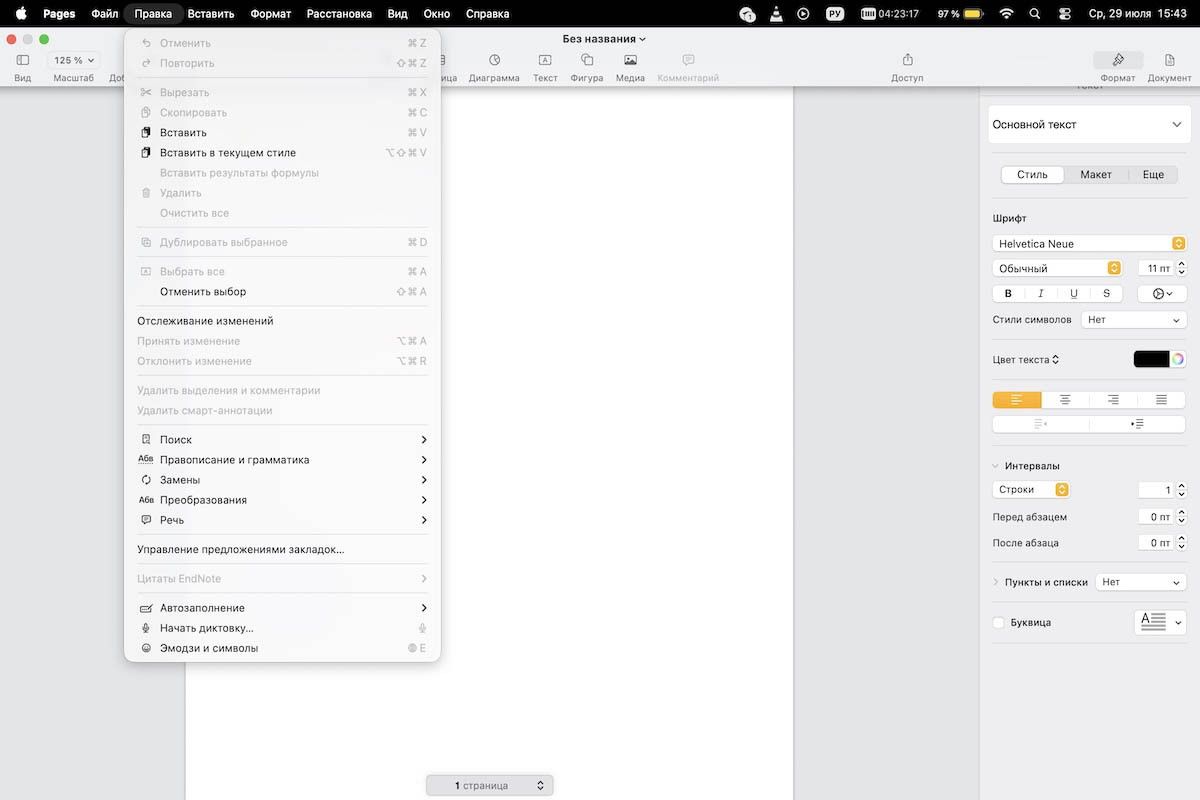Choose Управление предложениями закладок…
The image size is (1200, 800).
tap(283, 549)
